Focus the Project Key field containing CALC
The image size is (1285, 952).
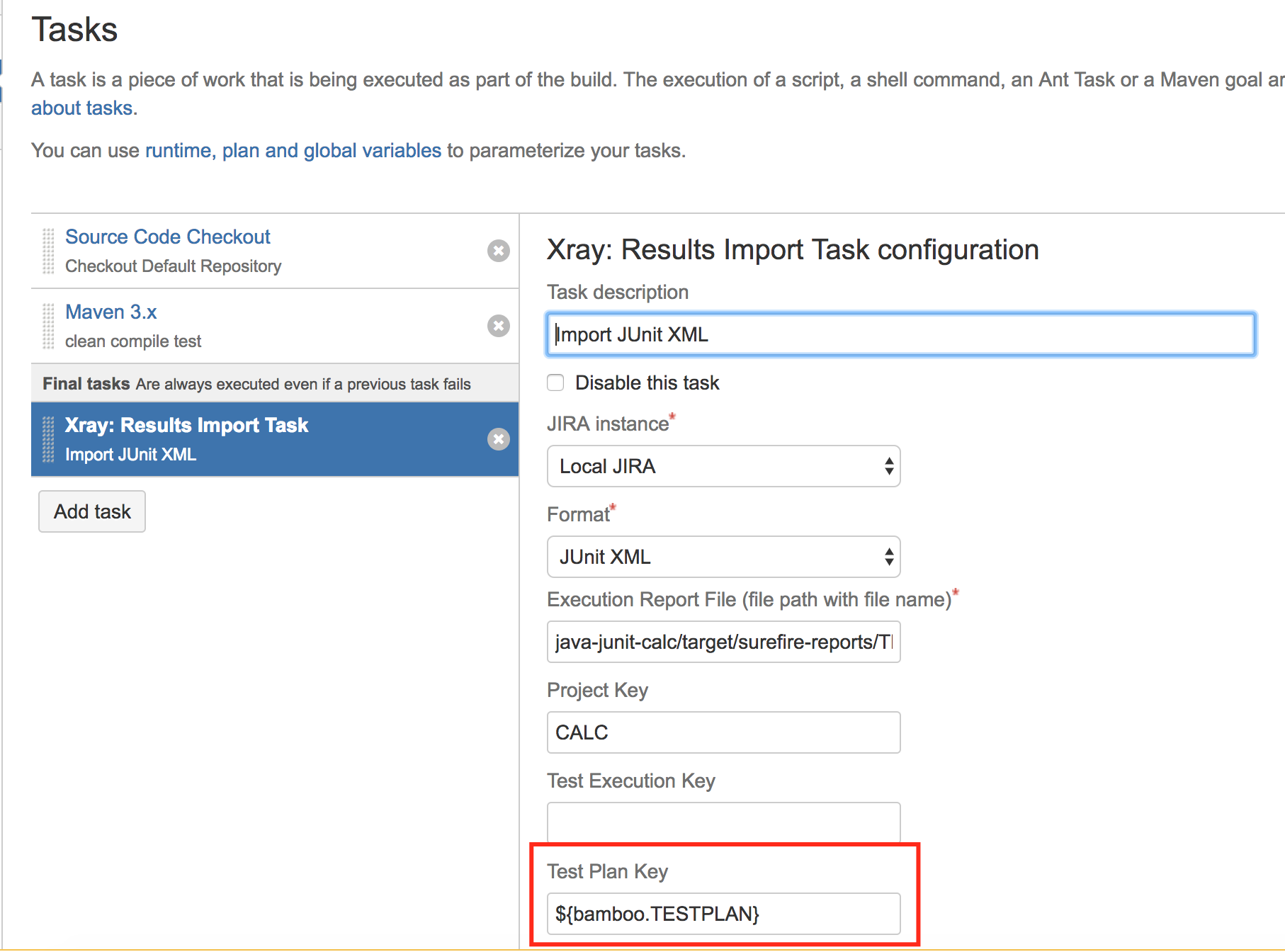(723, 732)
